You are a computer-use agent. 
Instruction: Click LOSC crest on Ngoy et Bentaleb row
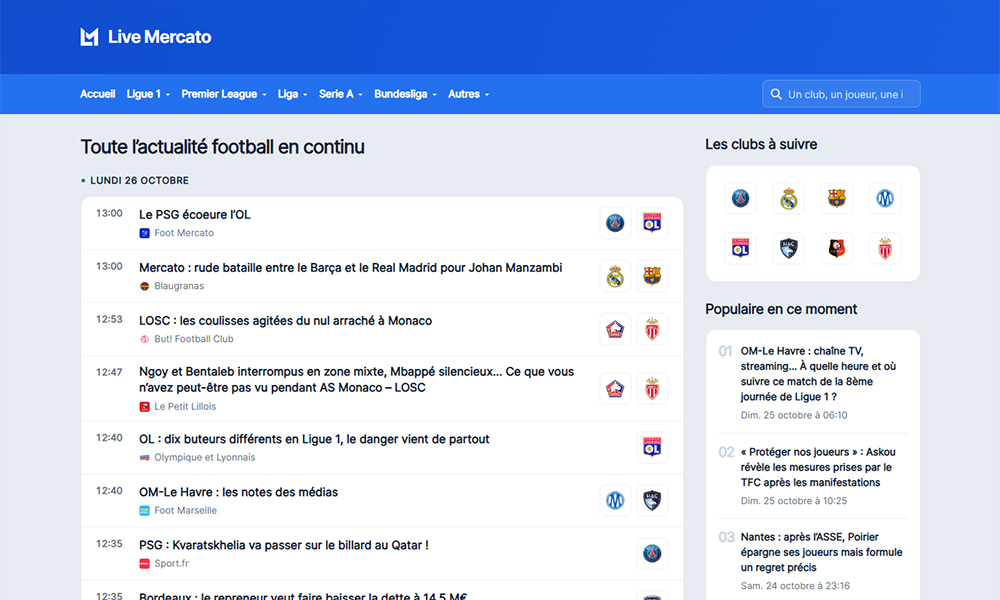615,388
